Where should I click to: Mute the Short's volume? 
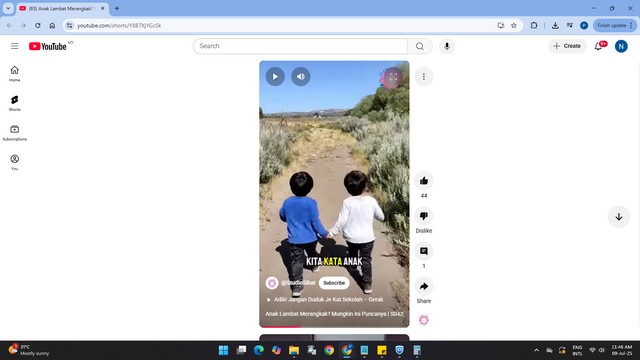point(300,76)
